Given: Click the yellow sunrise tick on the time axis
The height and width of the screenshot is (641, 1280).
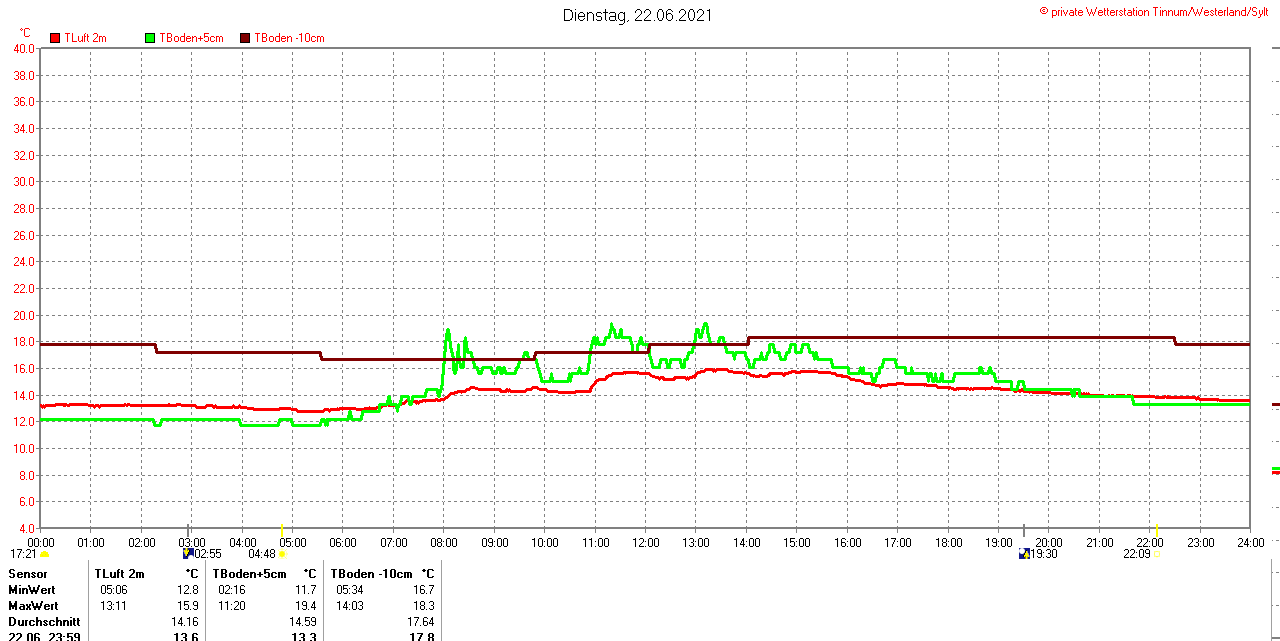Looking at the screenshot, I should pyautogui.click(x=282, y=530).
